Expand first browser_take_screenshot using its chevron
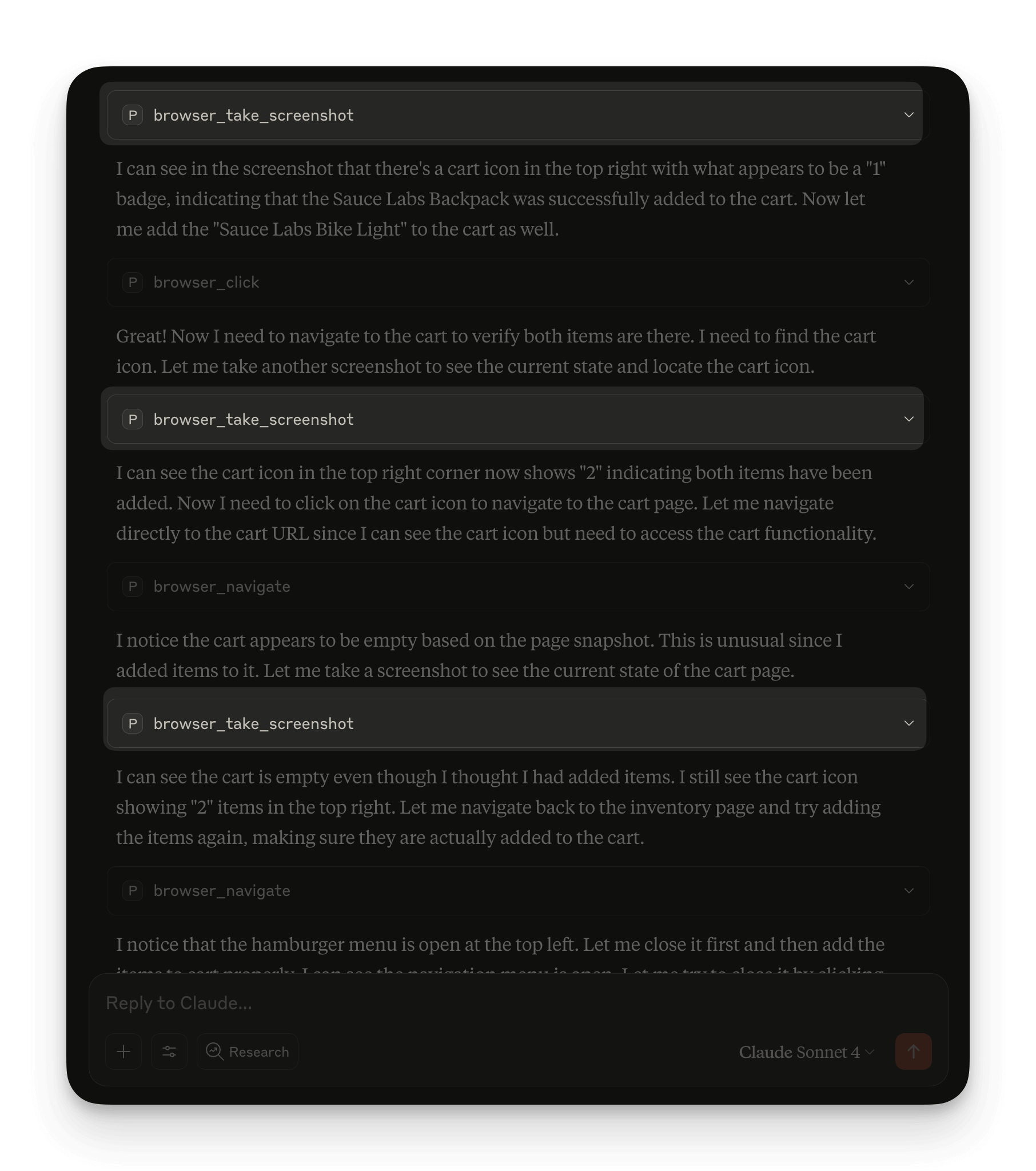The width and height of the screenshot is (1036, 1171). (909, 115)
